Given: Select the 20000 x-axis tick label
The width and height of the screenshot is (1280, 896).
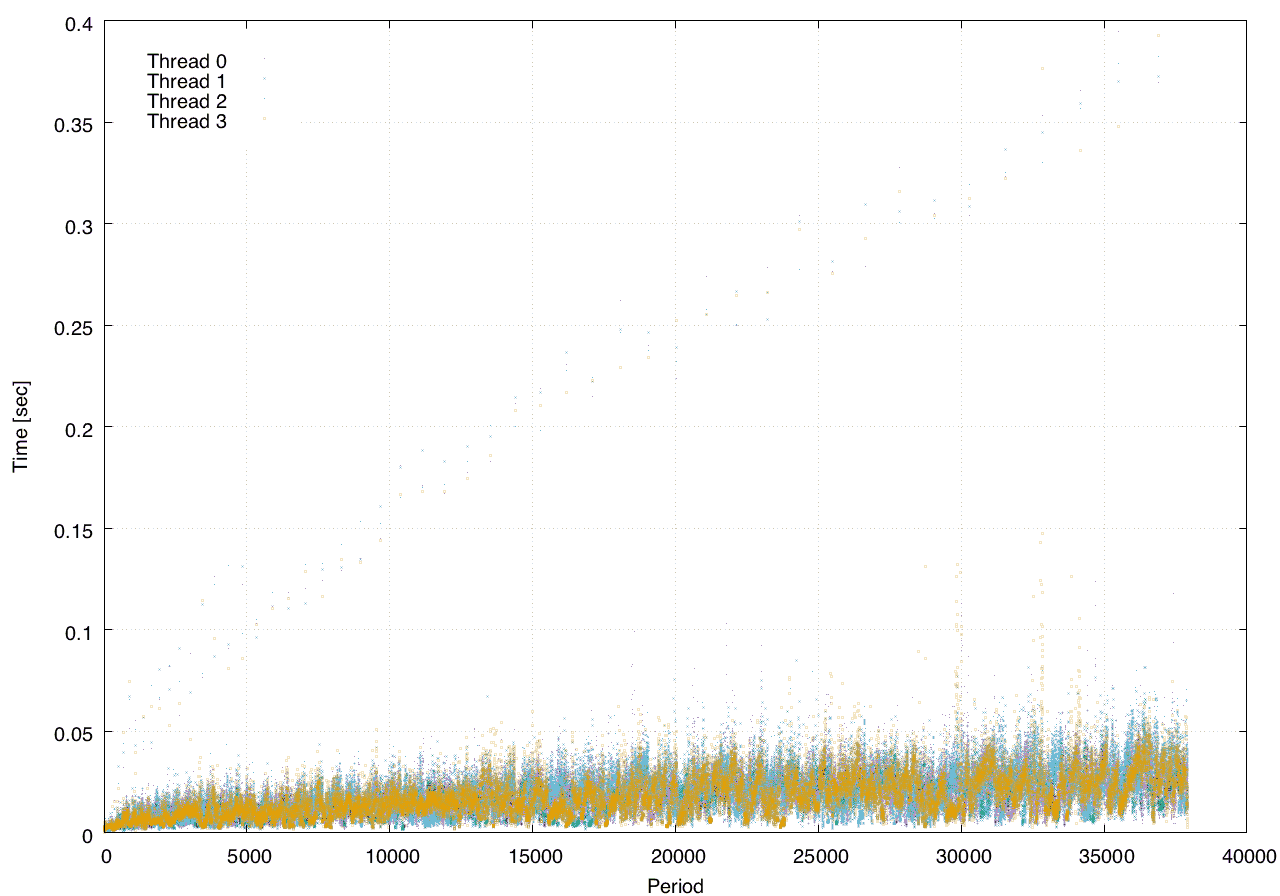Looking at the screenshot, I should pos(676,856).
